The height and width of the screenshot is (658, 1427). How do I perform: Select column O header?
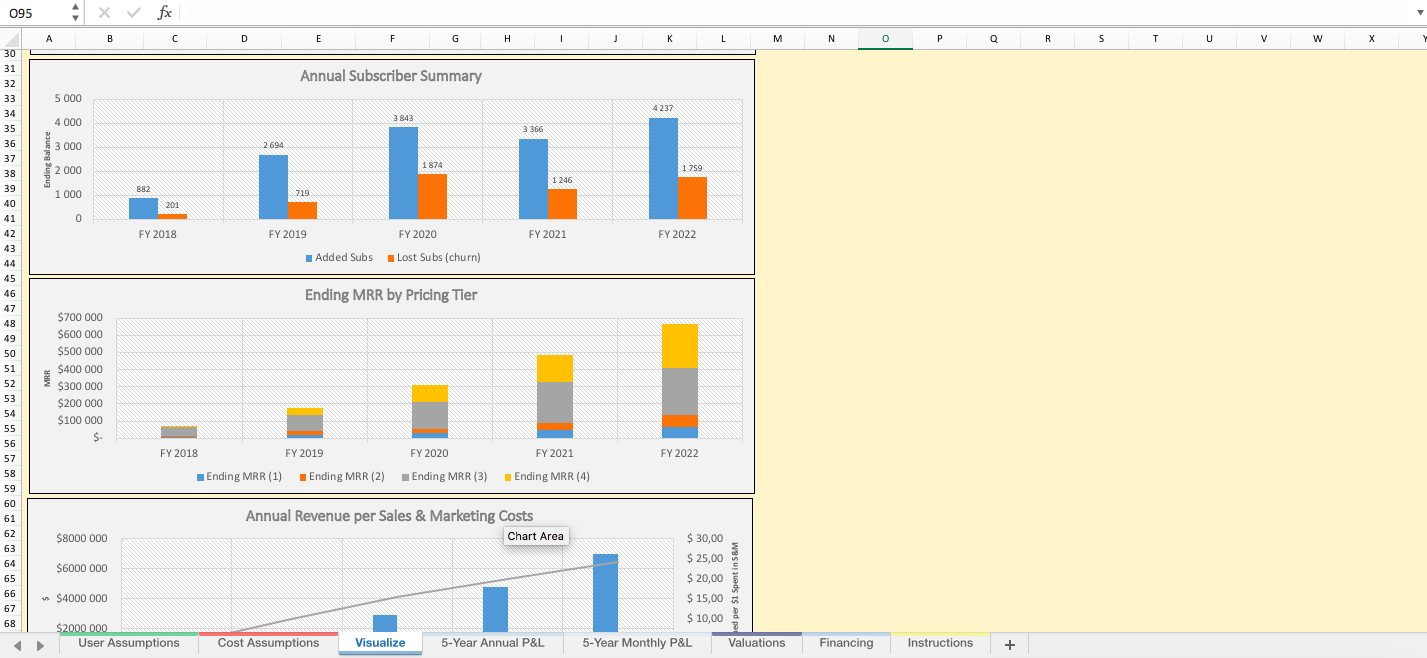point(885,38)
